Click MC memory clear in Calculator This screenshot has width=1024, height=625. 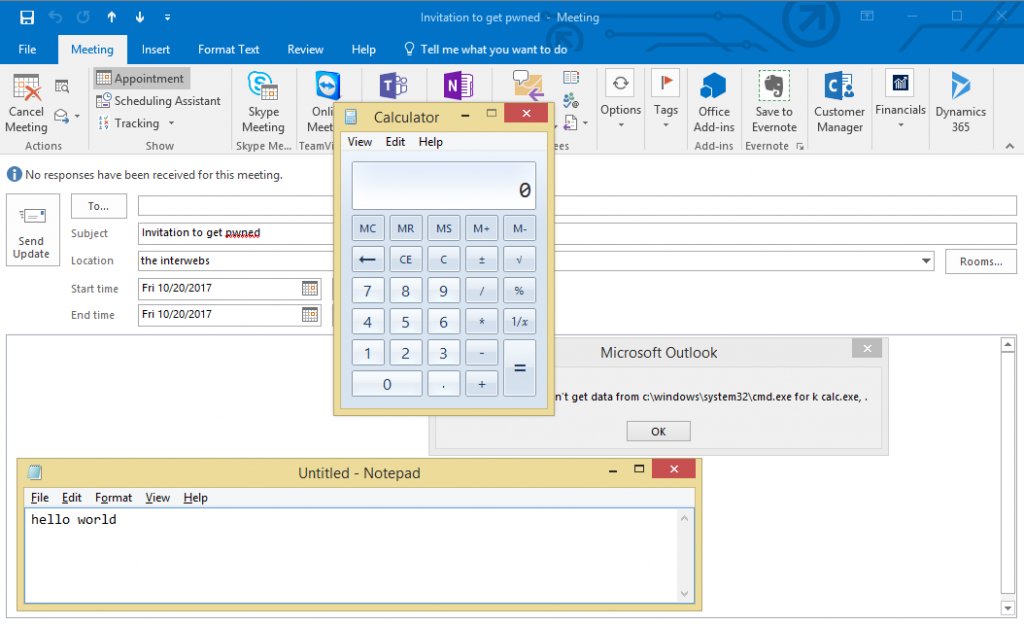pos(368,228)
